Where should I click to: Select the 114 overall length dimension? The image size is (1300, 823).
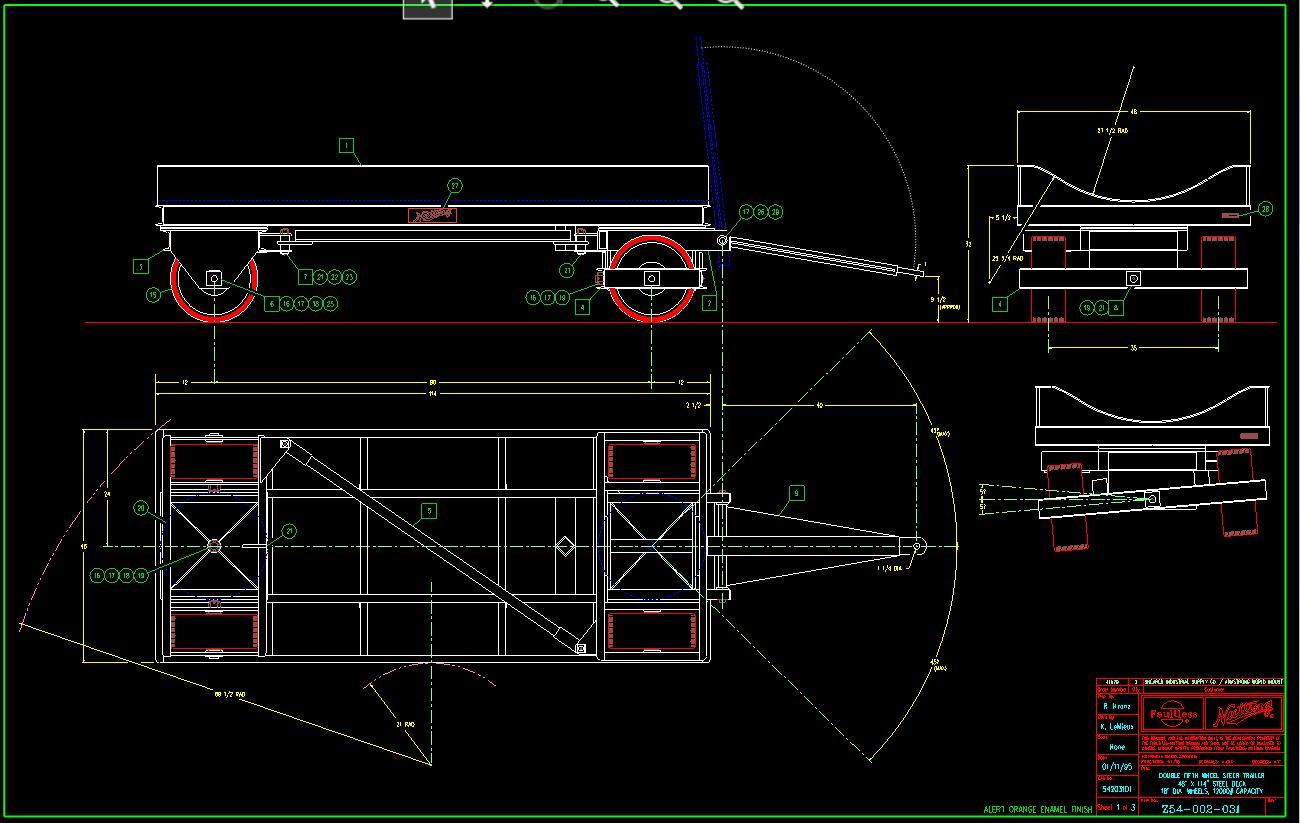[x=432, y=393]
